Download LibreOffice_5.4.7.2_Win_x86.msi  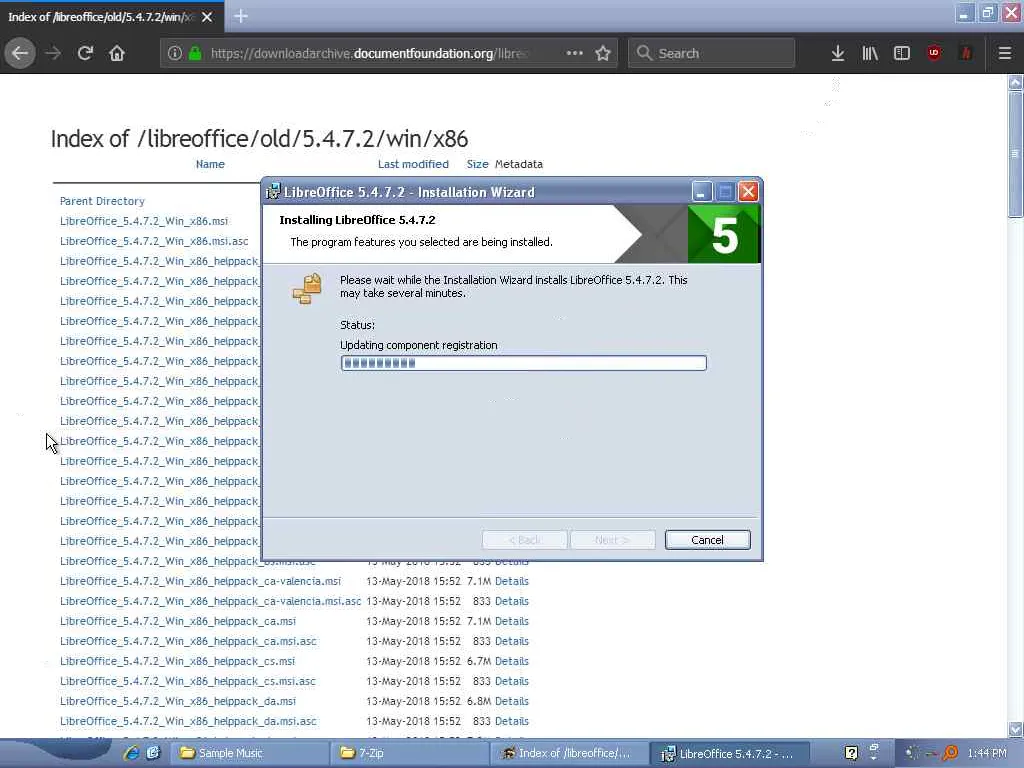(144, 221)
